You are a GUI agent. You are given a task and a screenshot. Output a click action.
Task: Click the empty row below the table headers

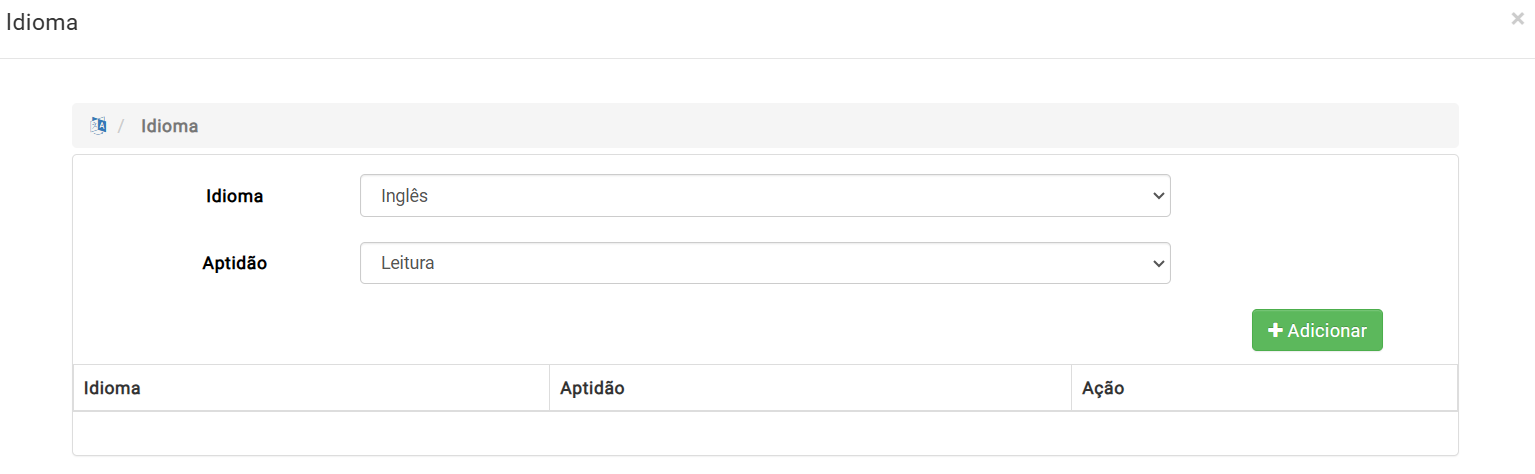pyautogui.click(x=765, y=433)
